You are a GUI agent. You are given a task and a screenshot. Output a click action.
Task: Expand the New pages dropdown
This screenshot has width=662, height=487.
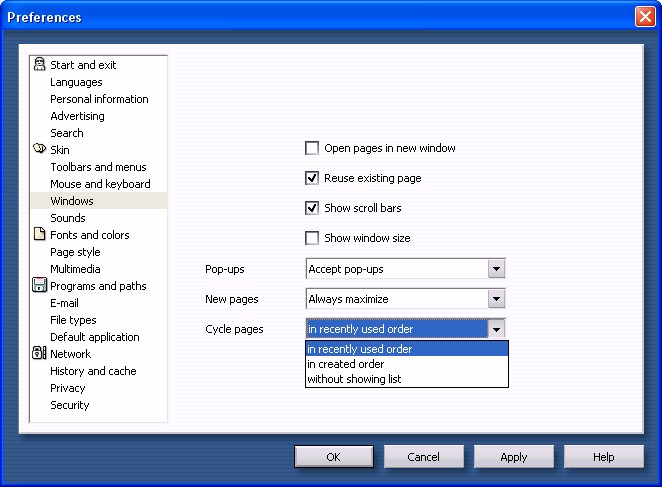pyautogui.click(x=496, y=299)
